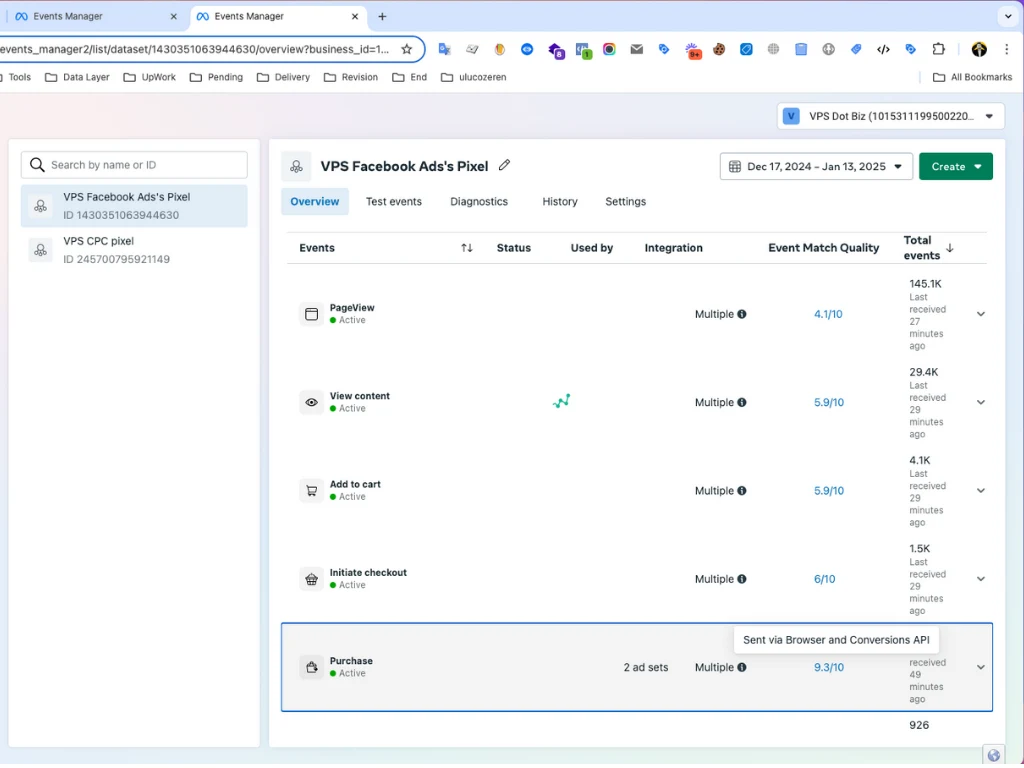
Task: Click the search by name or ID field
Action: tap(134, 164)
